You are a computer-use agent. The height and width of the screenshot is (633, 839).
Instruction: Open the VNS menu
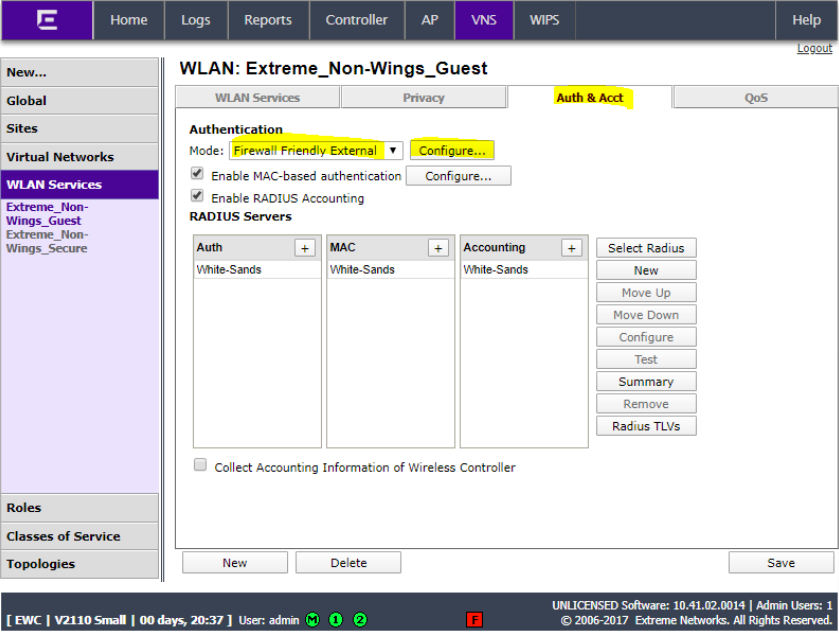tap(484, 20)
